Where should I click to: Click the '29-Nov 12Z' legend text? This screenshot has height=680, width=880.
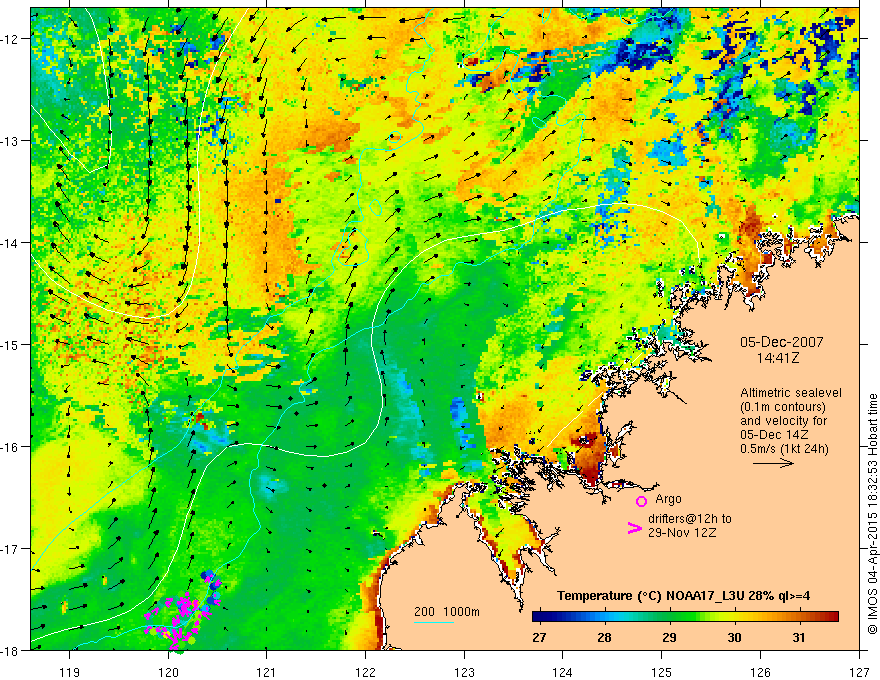click(x=682, y=532)
